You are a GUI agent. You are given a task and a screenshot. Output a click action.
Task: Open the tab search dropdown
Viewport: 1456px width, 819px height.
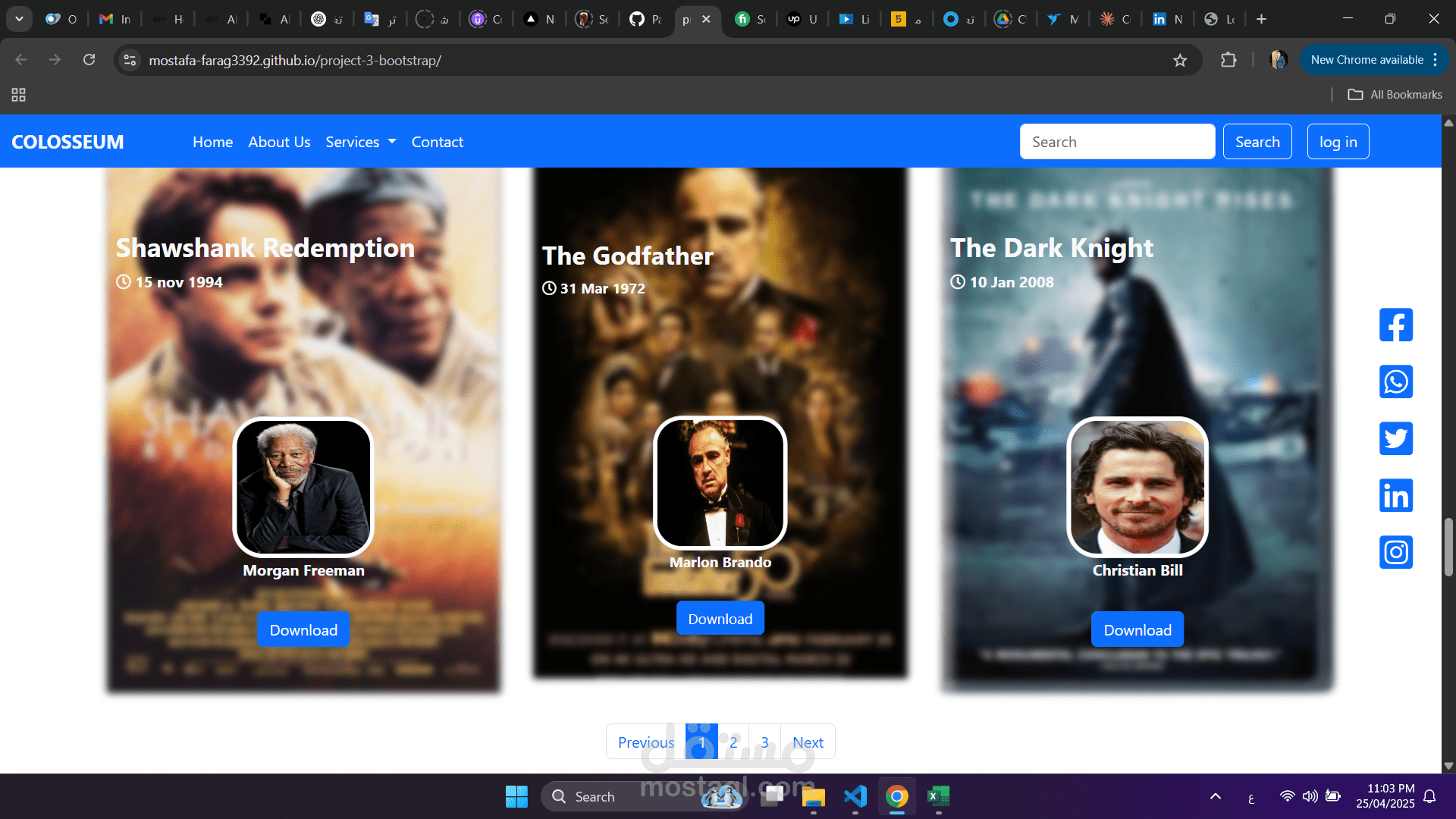[19, 19]
